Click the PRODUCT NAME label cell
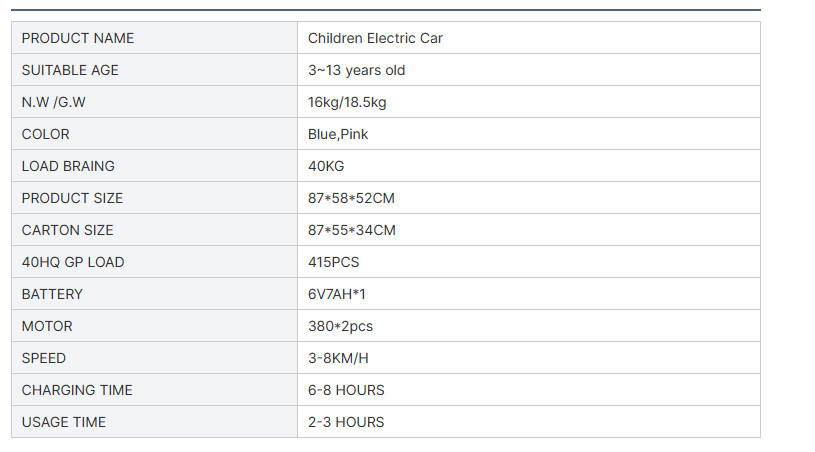Viewport: 815px width, 452px height. 77,38
